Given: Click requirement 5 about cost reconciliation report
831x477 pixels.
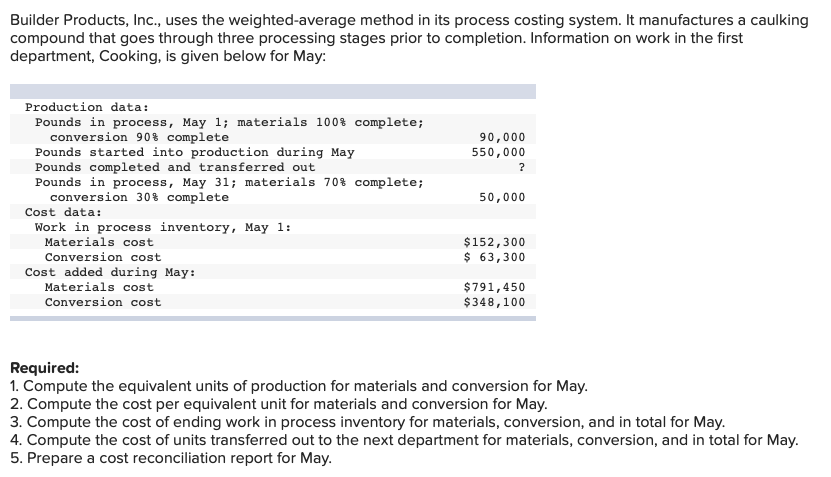Looking at the screenshot, I should (x=171, y=458).
